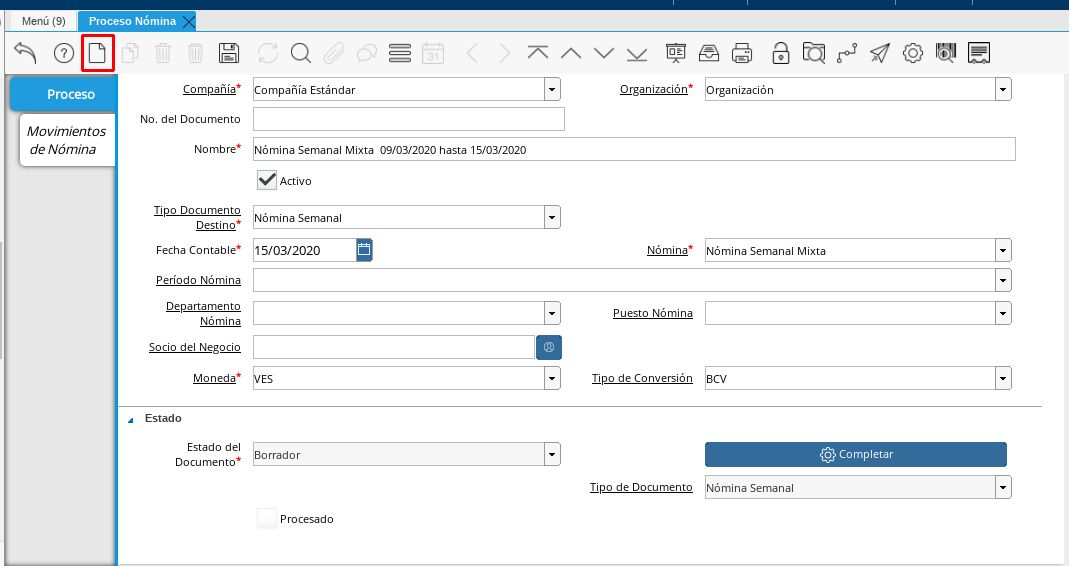Screen dimensions: 1069x566
Task: Click the padlock toolbar icon
Action: 781,53
